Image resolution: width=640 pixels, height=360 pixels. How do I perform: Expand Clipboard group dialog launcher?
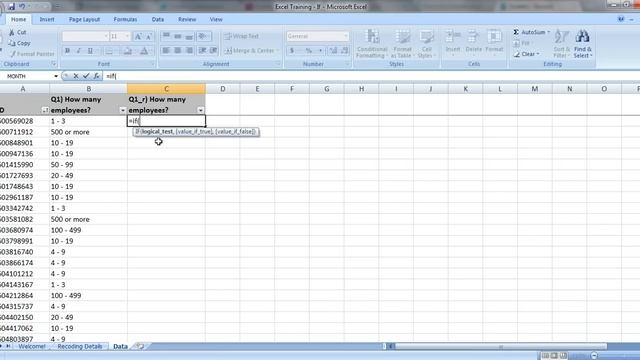click(54, 64)
